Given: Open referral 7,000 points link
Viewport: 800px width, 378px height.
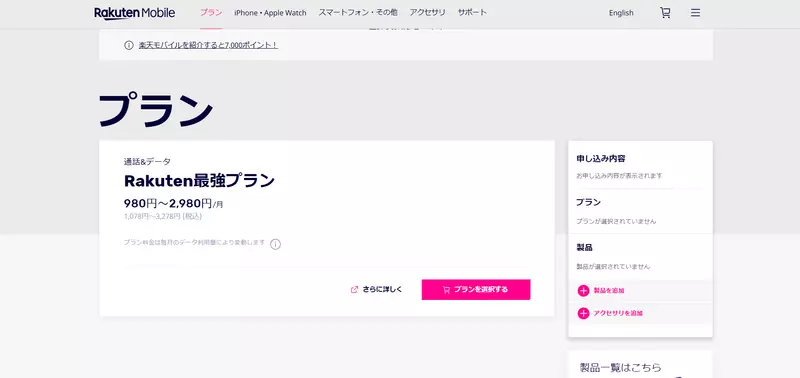Looking at the screenshot, I should (208, 45).
